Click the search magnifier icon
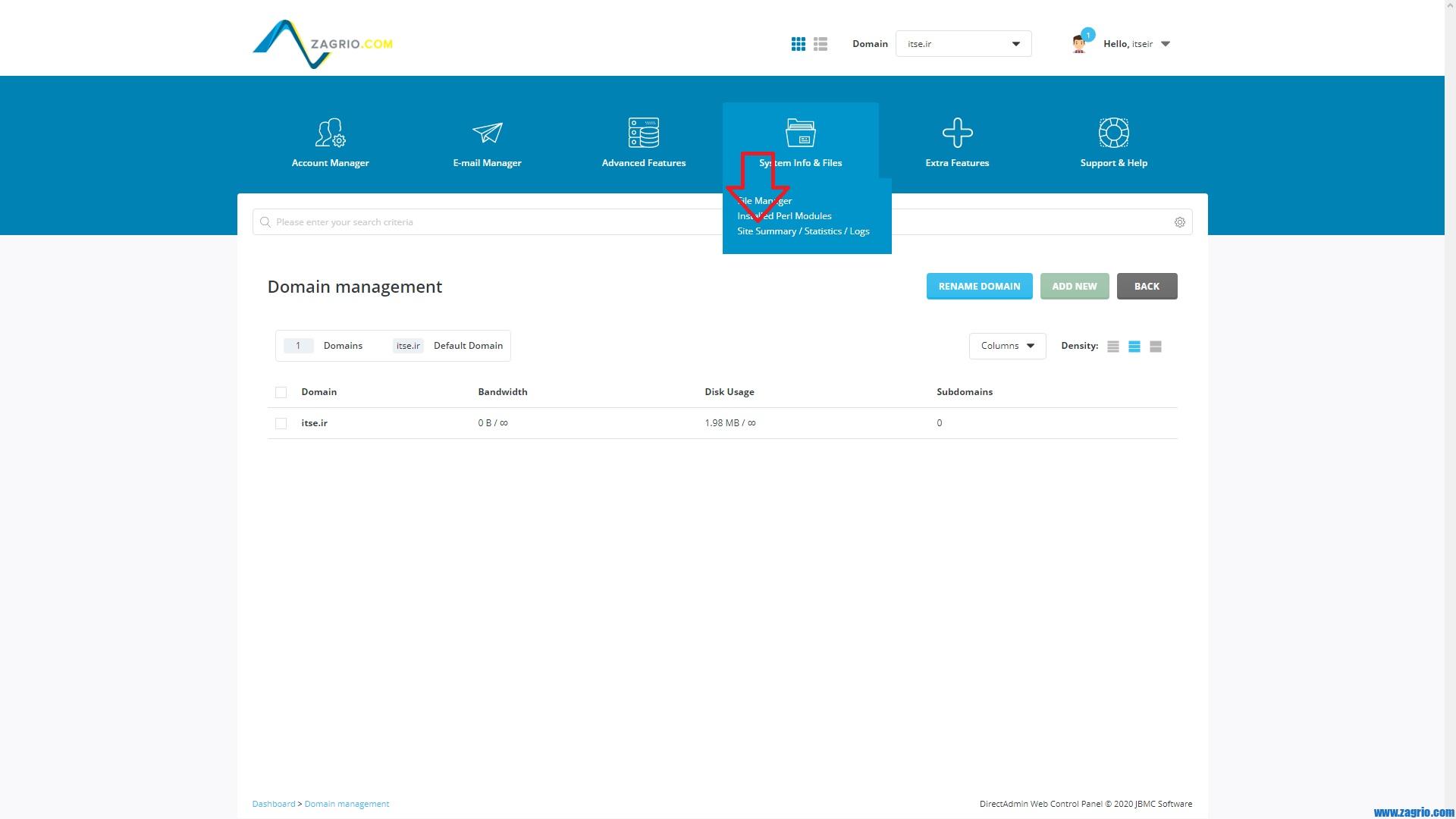 tap(265, 222)
